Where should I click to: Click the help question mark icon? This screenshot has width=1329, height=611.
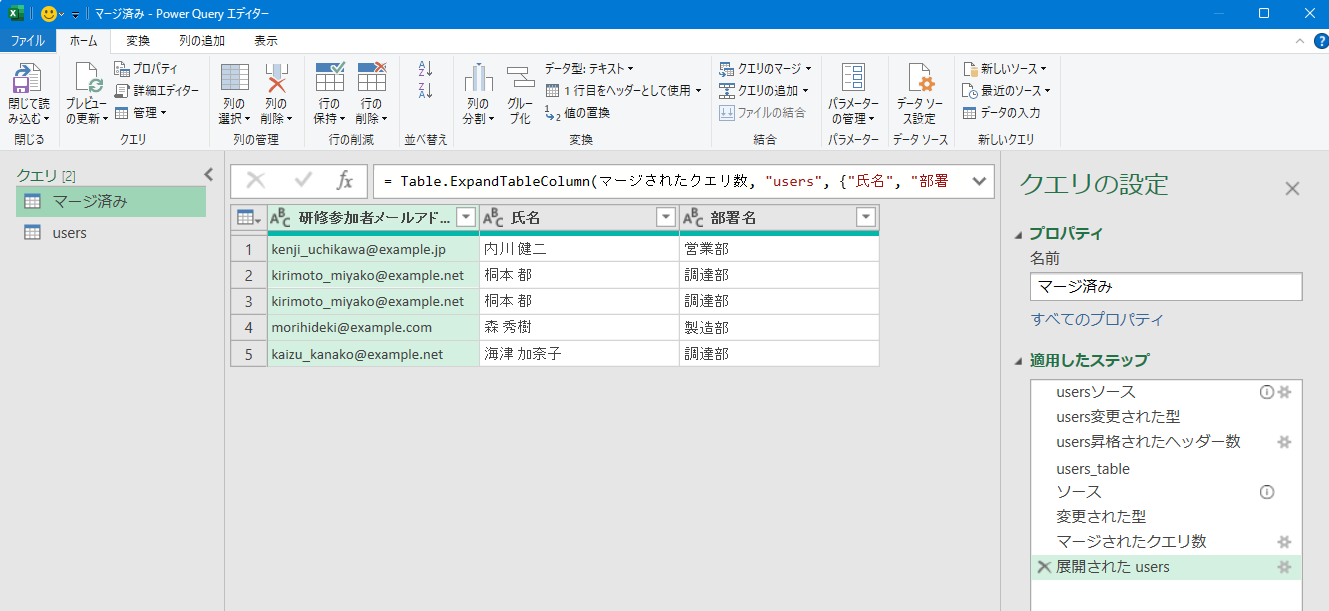1320,41
